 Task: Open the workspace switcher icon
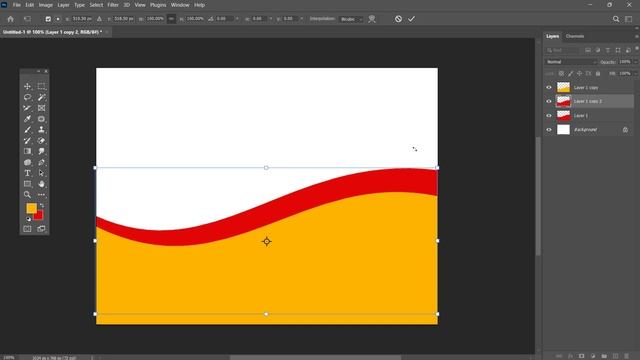(629, 19)
